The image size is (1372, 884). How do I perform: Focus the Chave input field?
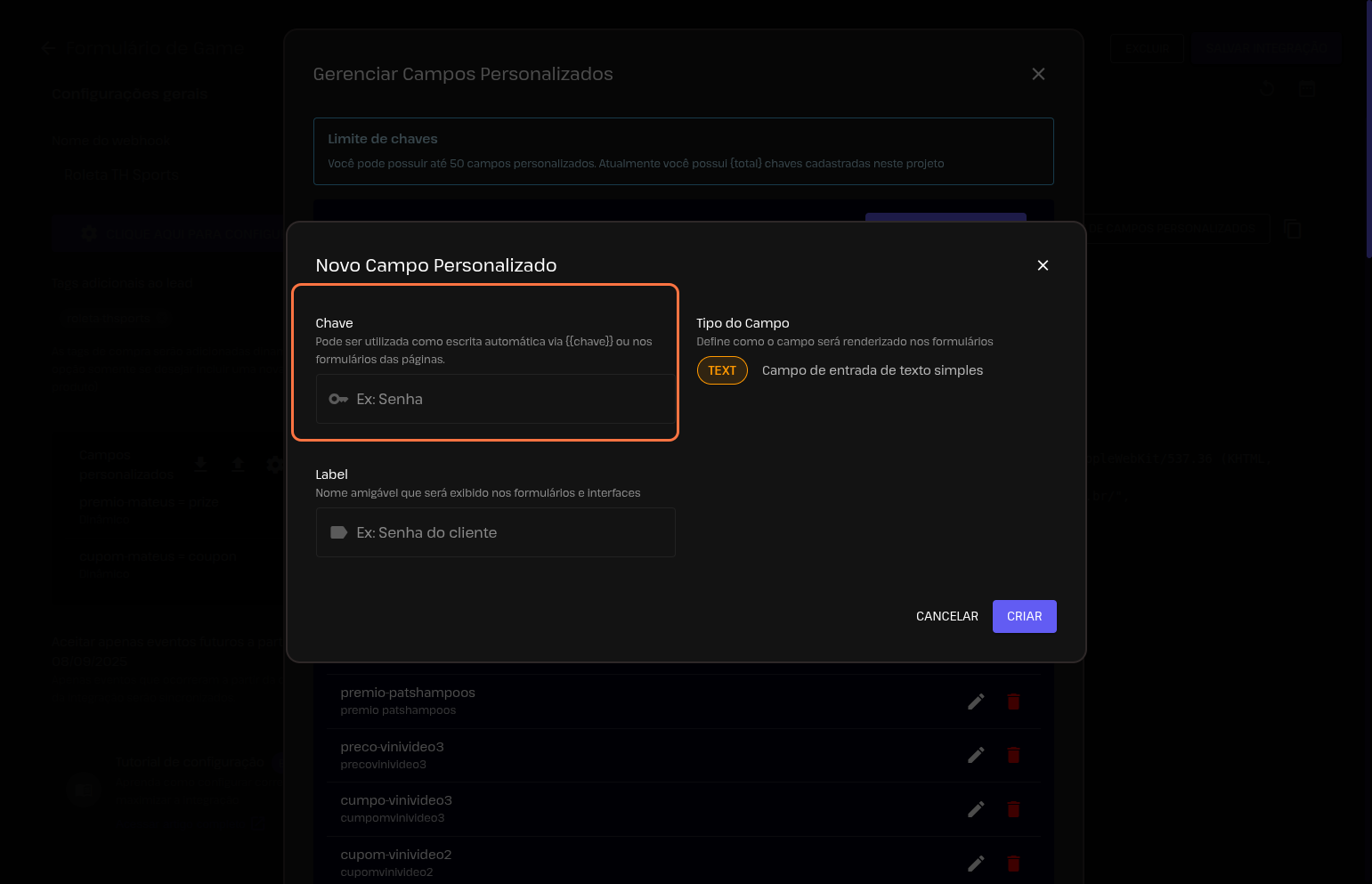click(x=512, y=399)
